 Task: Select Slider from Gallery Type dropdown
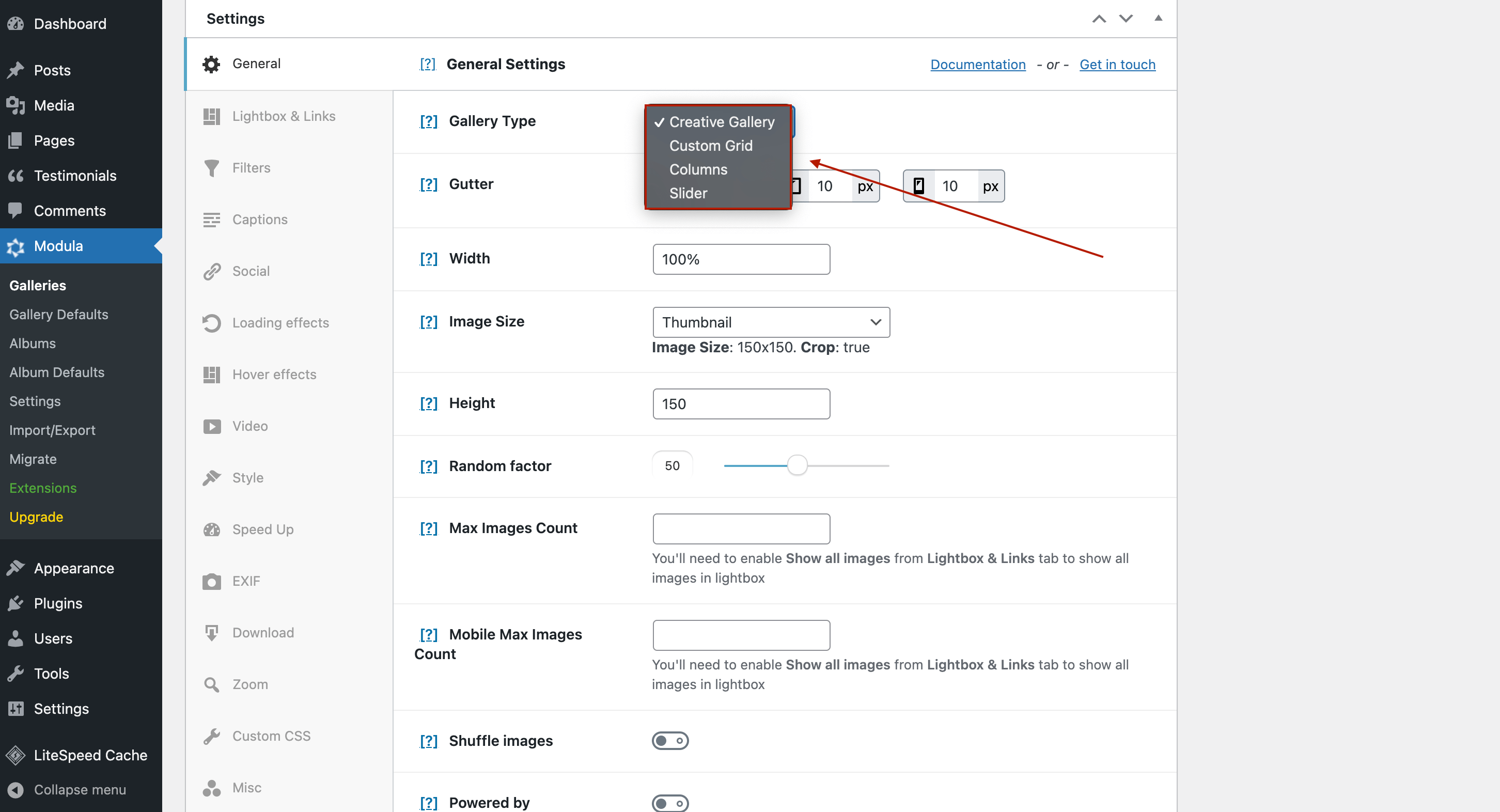tap(688, 192)
